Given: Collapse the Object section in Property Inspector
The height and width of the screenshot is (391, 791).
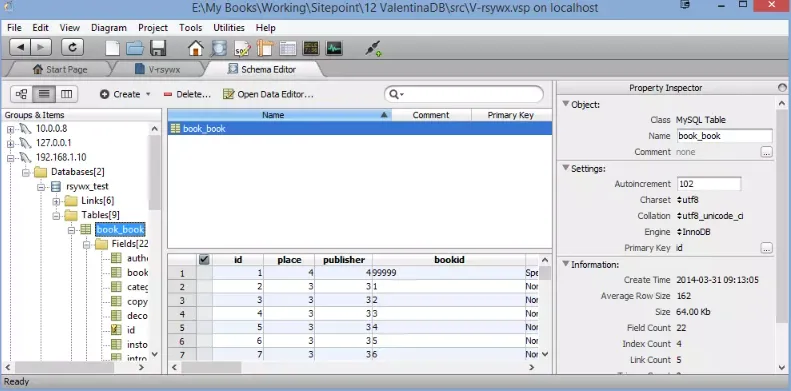Looking at the screenshot, I should pyautogui.click(x=566, y=104).
